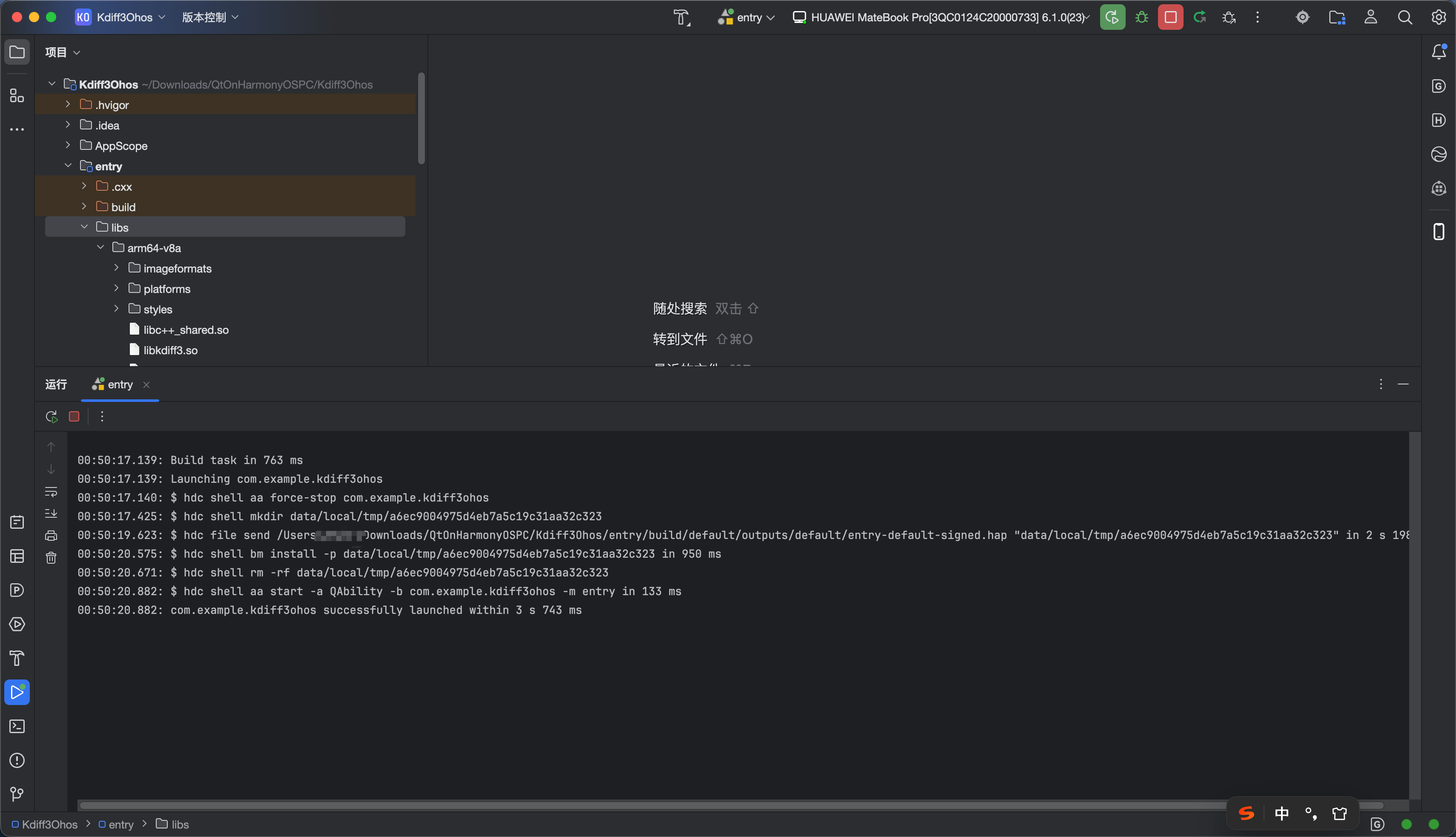The height and width of the screenshot is (837, 1456).
Task: Expand the platforms folder
Action: click(116, 288)
